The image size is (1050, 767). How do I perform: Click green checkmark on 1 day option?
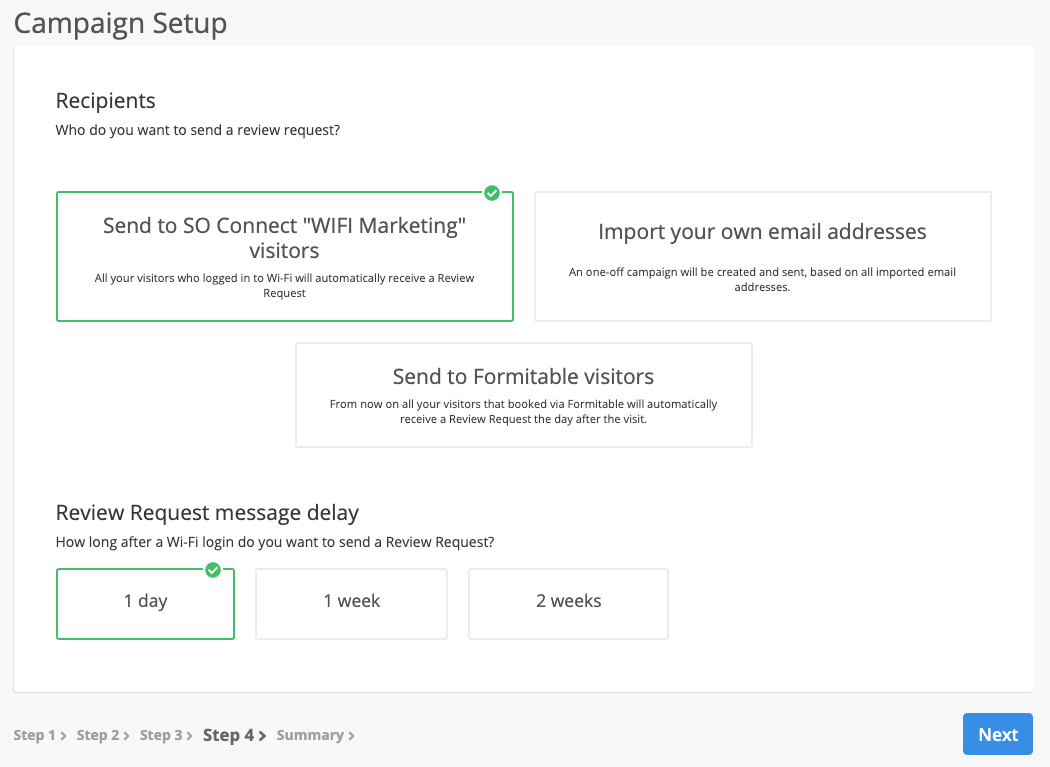click(x=213, y=570)
